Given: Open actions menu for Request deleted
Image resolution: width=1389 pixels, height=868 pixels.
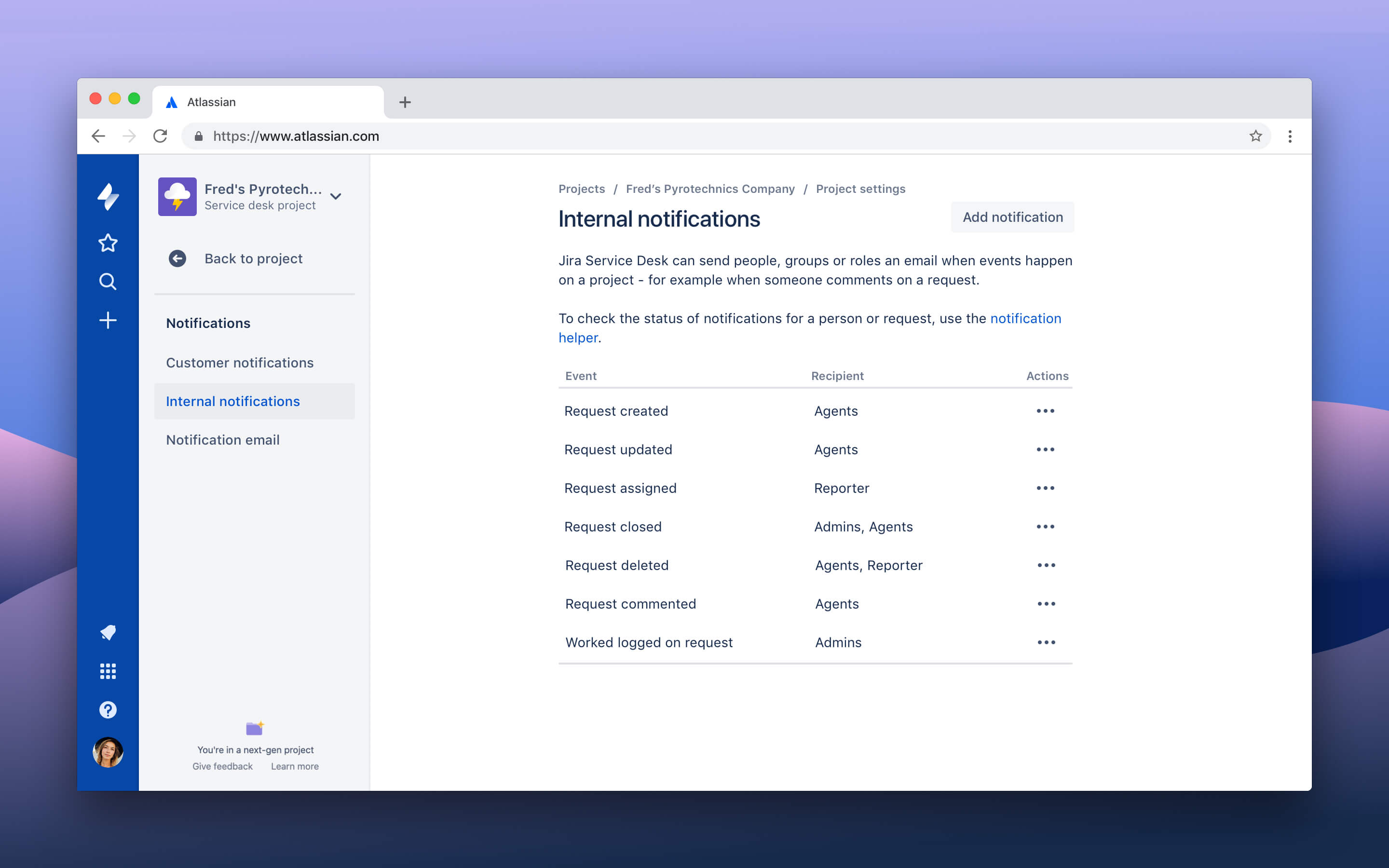Looking at the screenshot, I should [1047, 566].
